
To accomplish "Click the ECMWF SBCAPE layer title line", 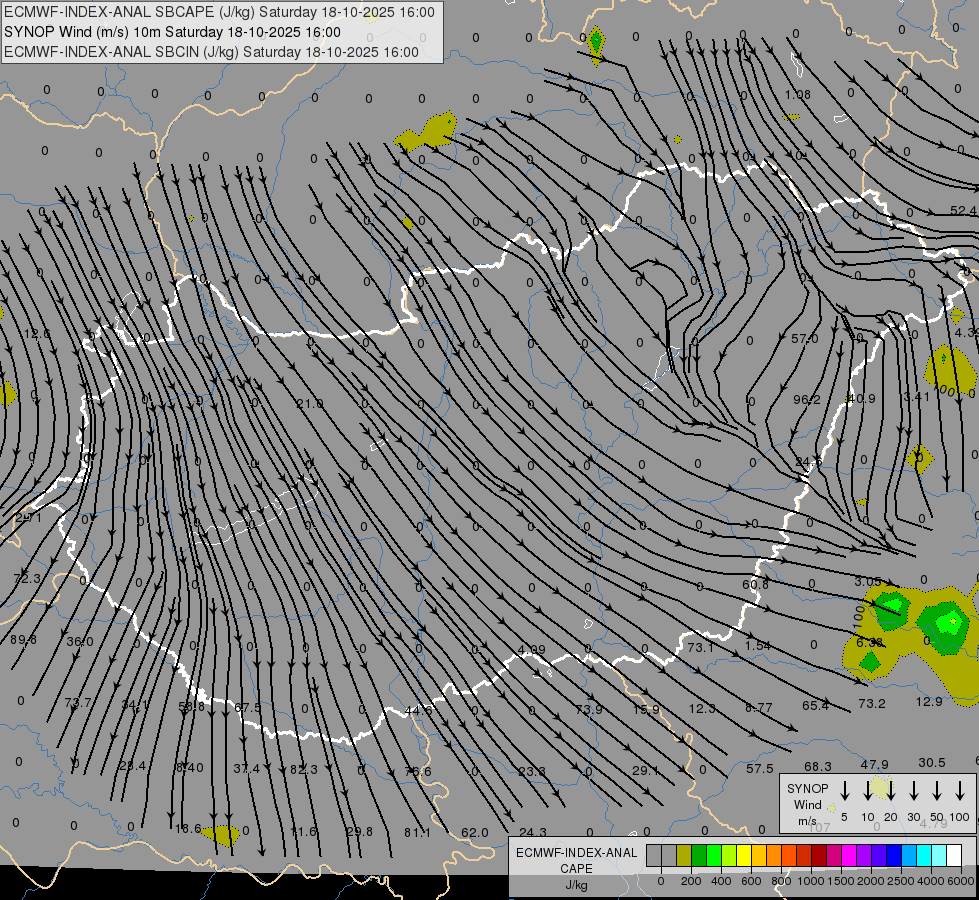I will 220,12.
